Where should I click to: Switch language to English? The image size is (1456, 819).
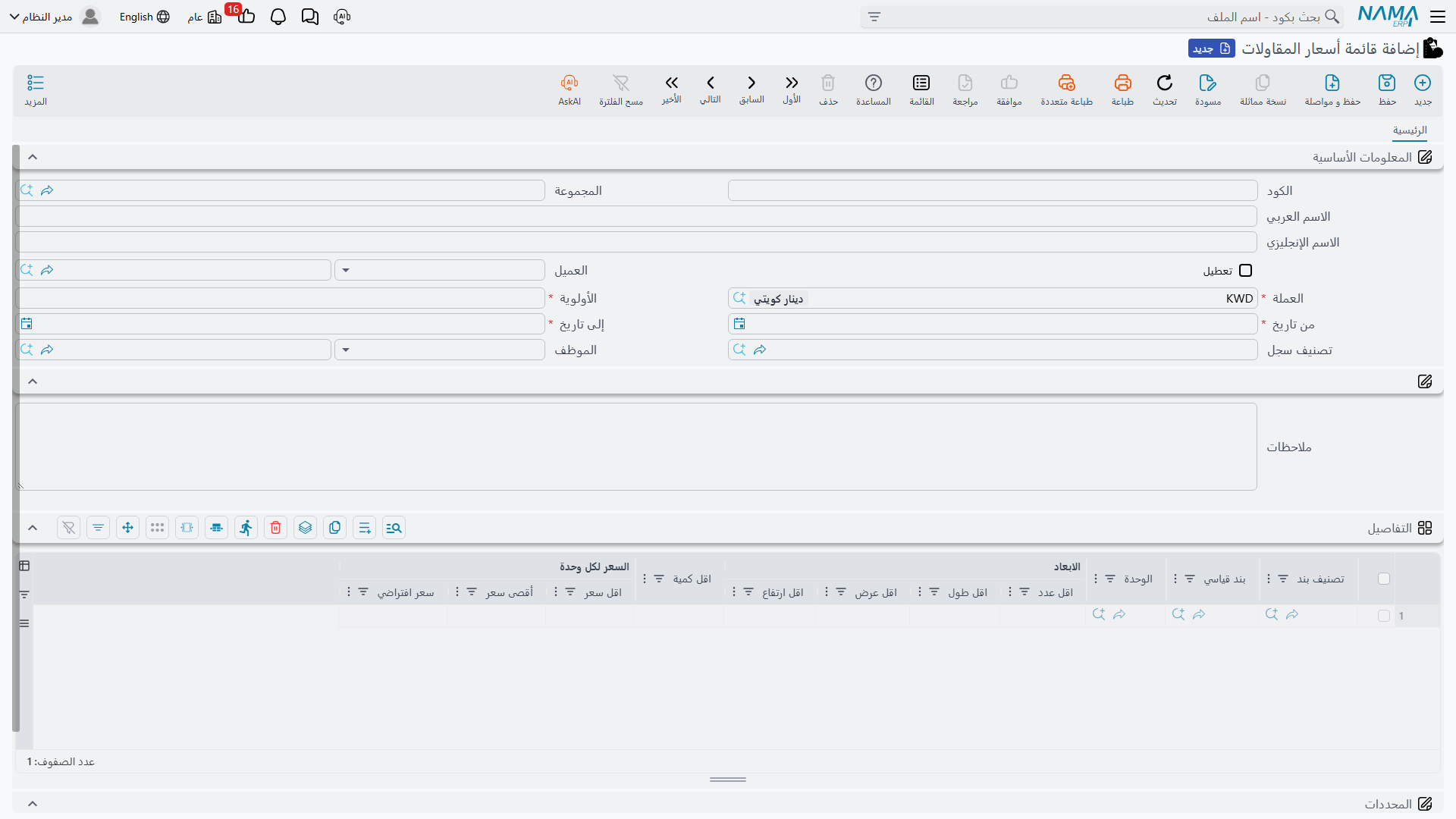pos(144,17)
